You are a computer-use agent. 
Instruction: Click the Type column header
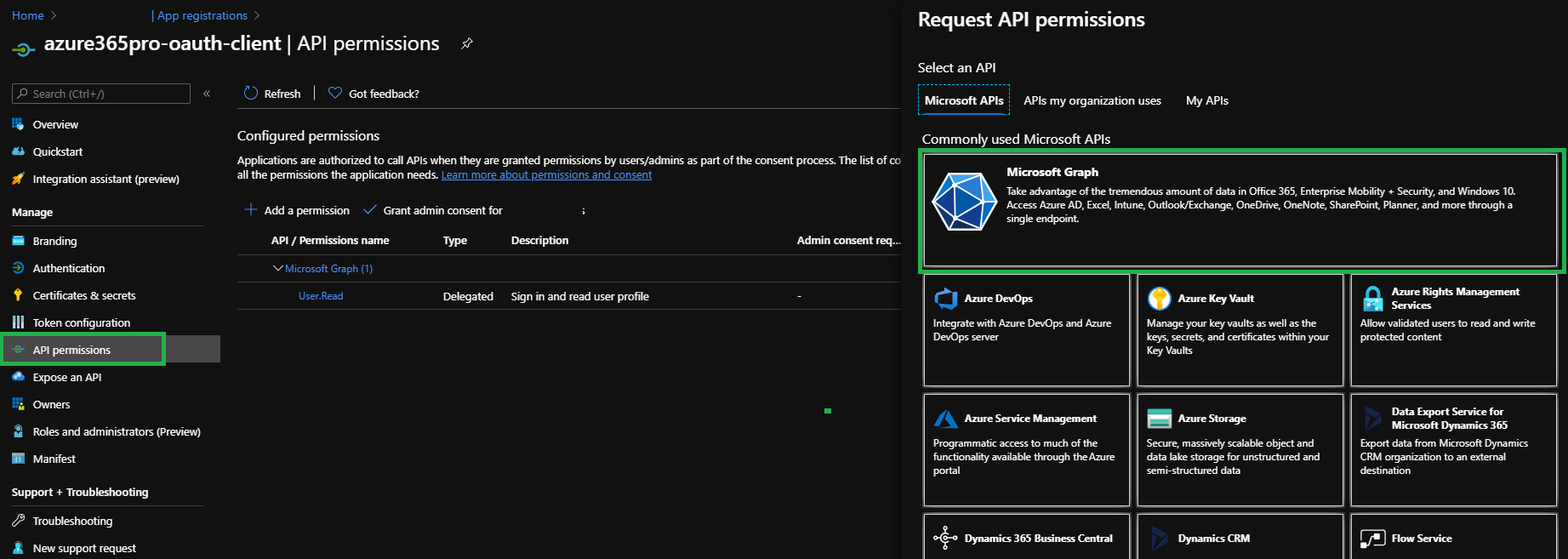coord(455,240)
